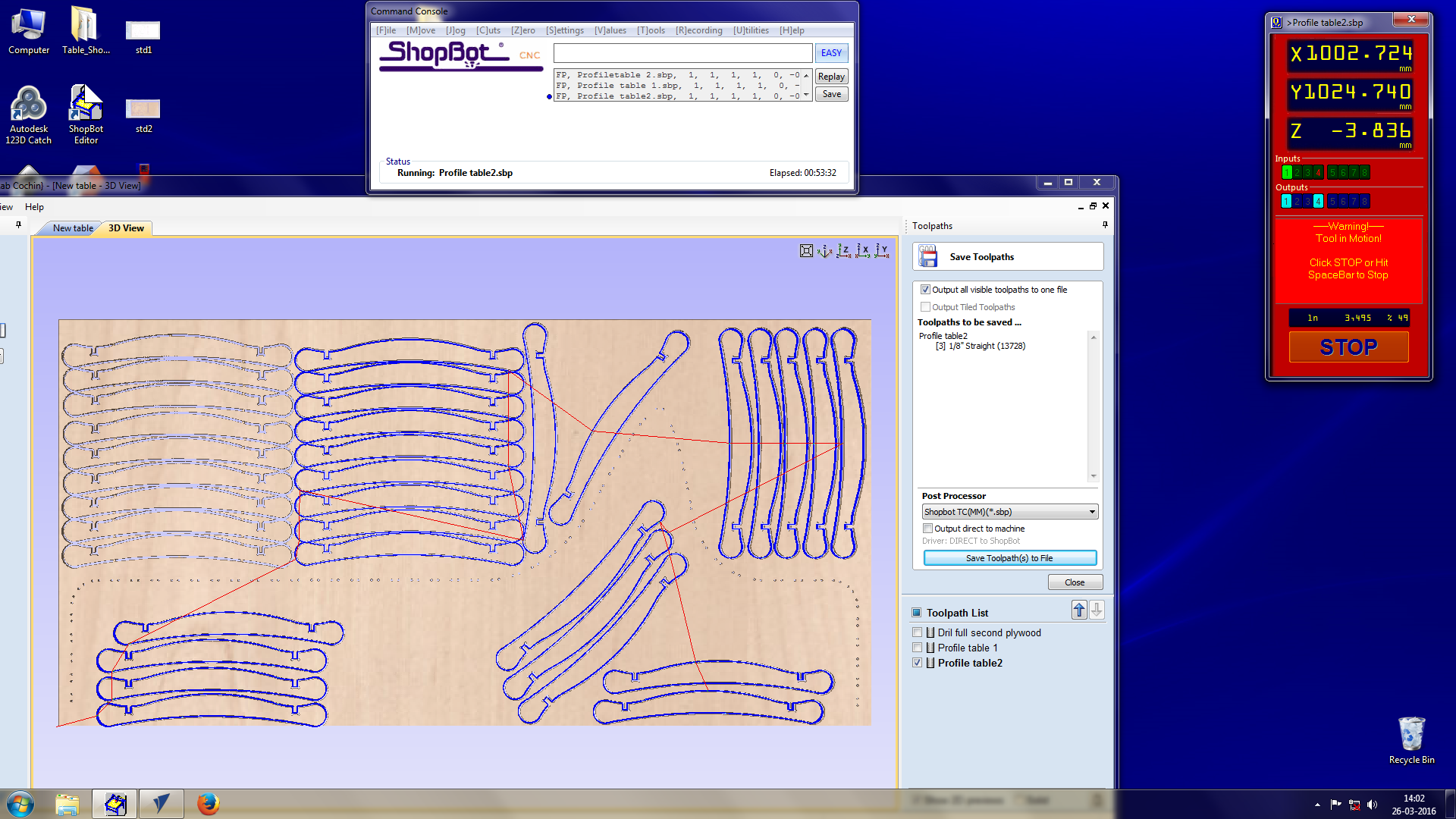Open [S]ettings menu in Command Console
This screenshot has width=1456, height=819.
point(565,30)
